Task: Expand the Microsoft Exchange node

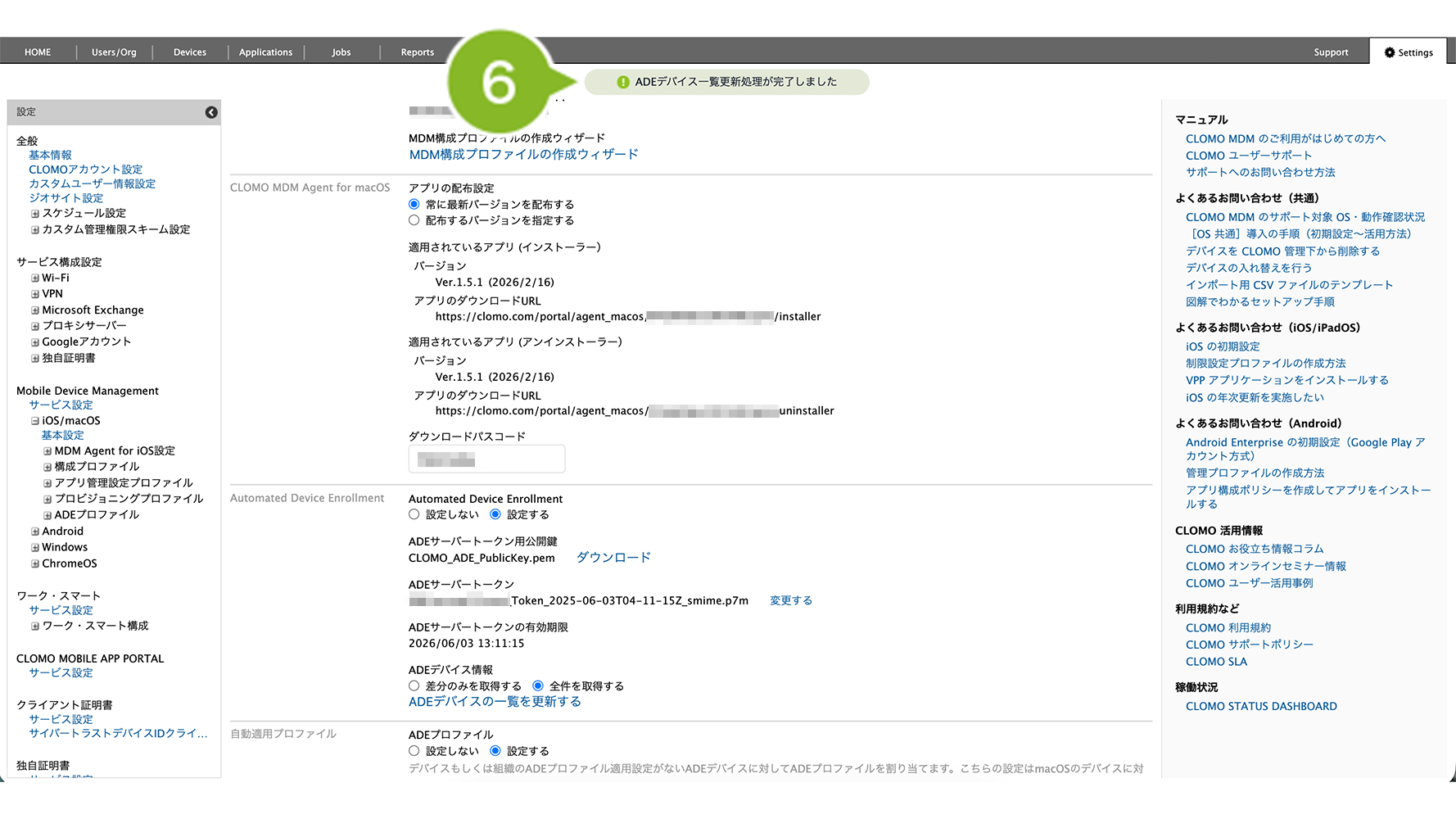Action: 35,310
